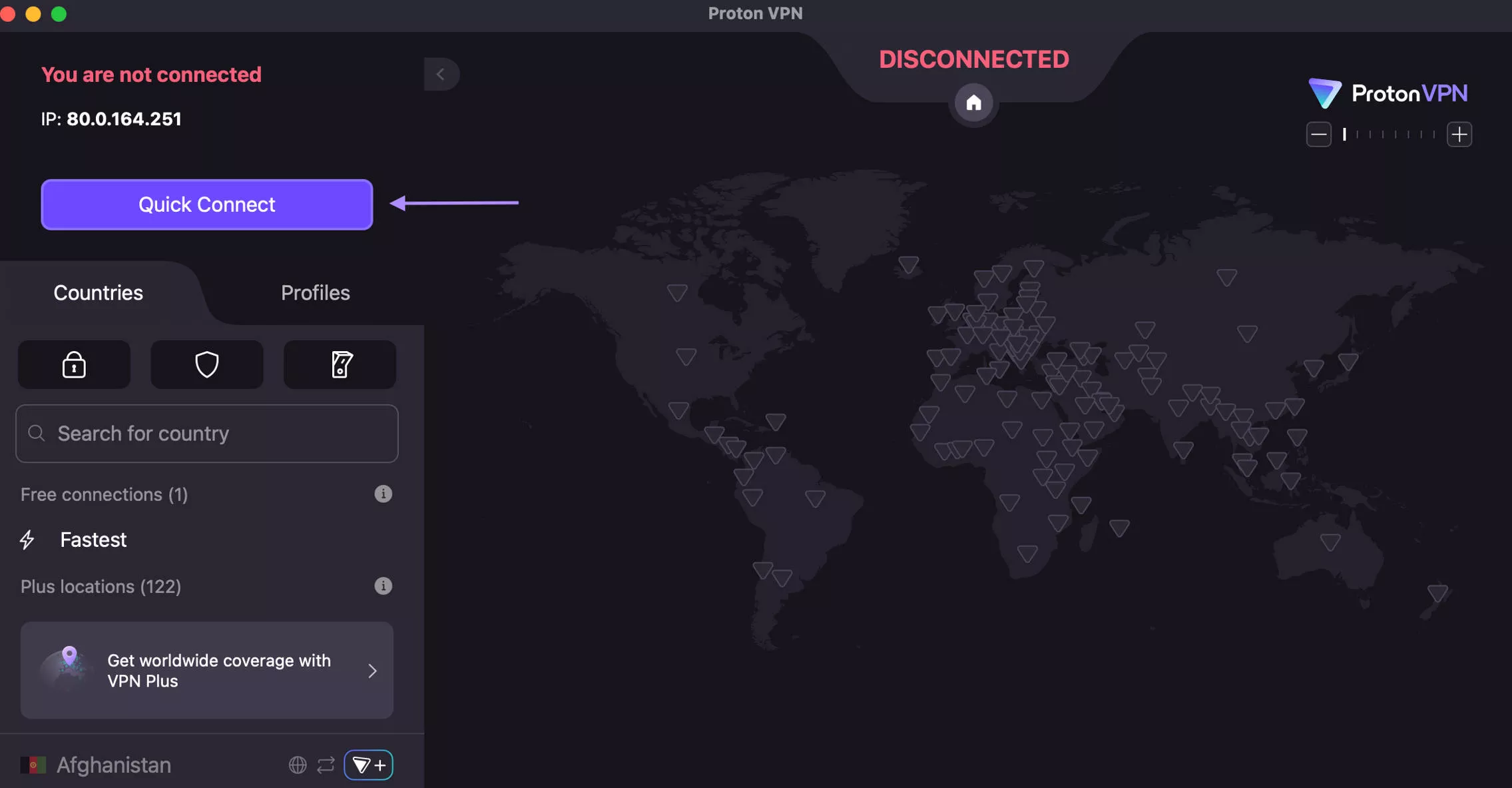Screen dimensions: 1512x788
Task: Select the Australia server marker
Action: tap(1330, 542)
